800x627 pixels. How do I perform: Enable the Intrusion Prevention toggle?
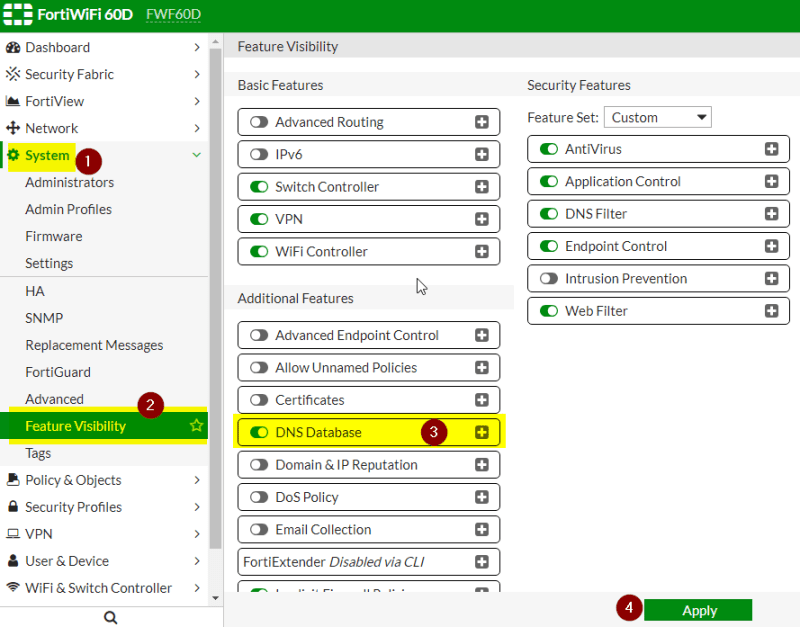549,279
